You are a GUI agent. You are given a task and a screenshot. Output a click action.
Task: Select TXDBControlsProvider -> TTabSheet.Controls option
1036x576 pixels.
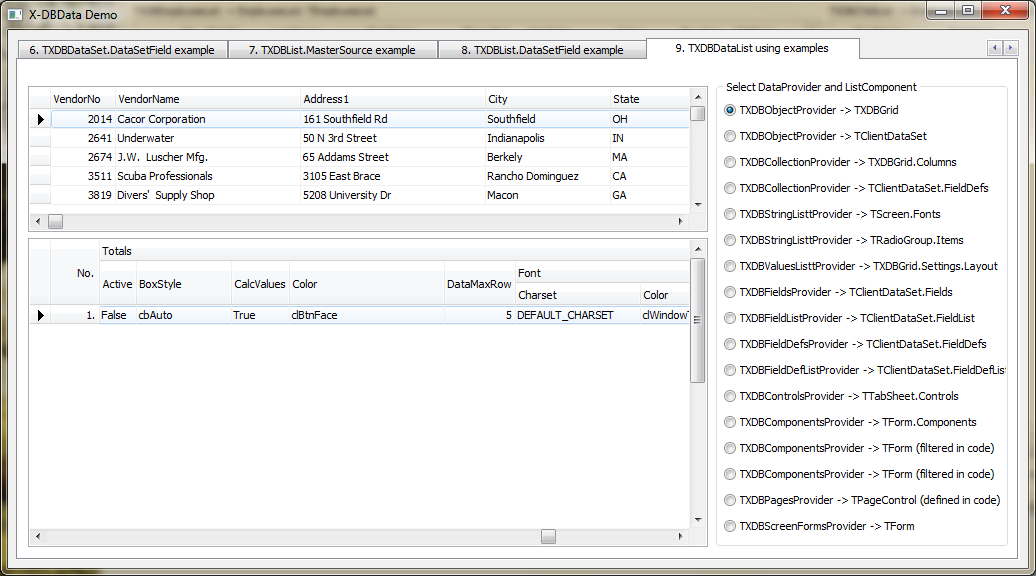(730, 396)
